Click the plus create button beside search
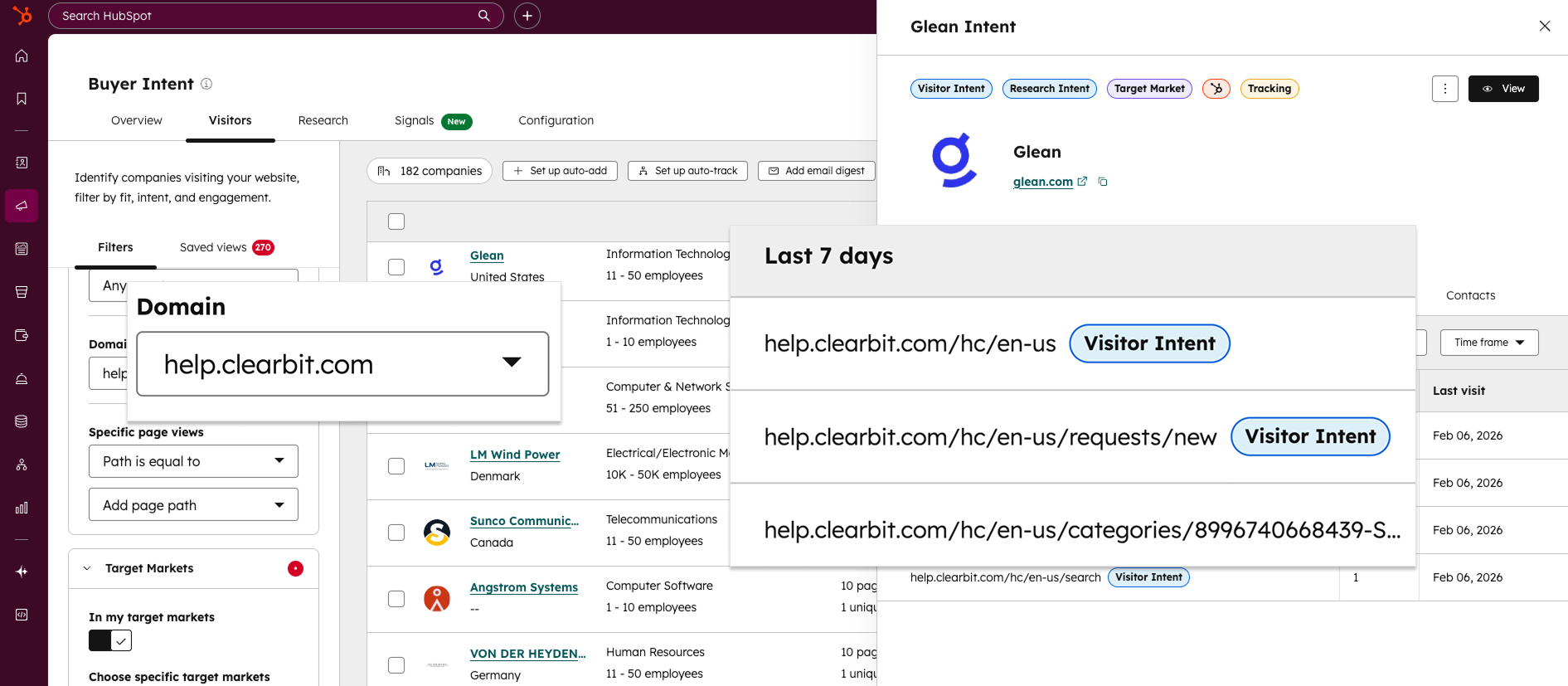This screenshot has width=1568, height=686. [x=527, y=16]
